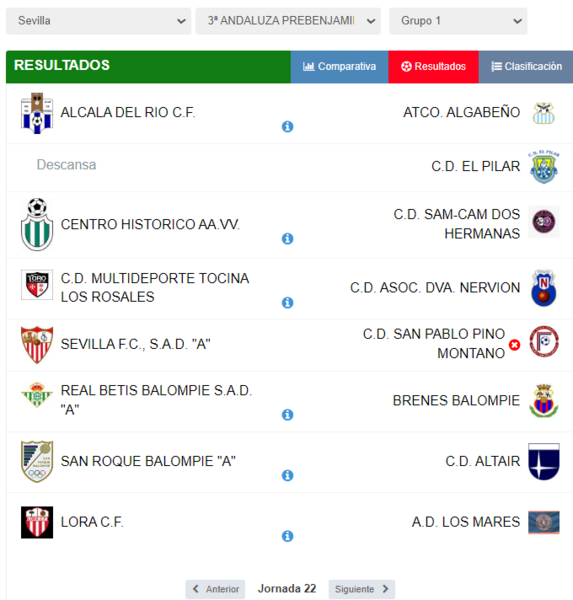The width and height of the screenshot is (573, 600).
Task: Click red X icon next to San Pablo Pino Montano
Action: (x=514, y=345)
